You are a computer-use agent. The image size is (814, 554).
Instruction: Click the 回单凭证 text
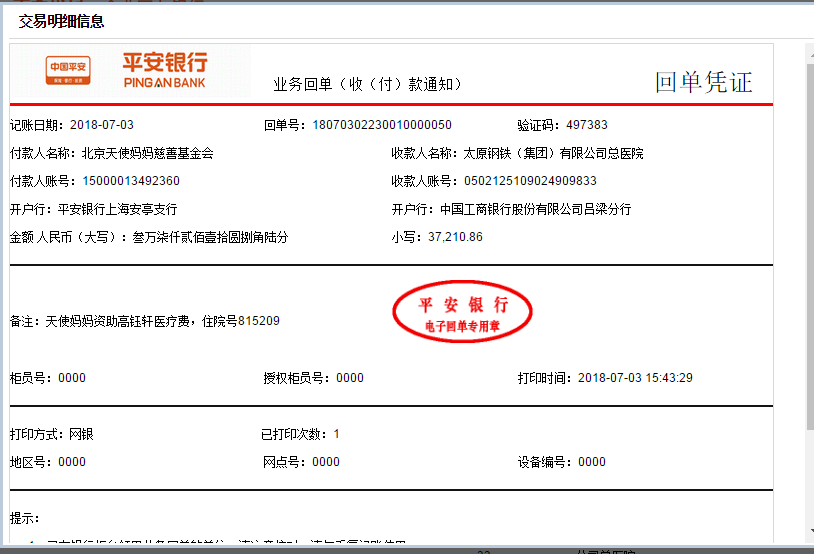(x=703, y=83)
